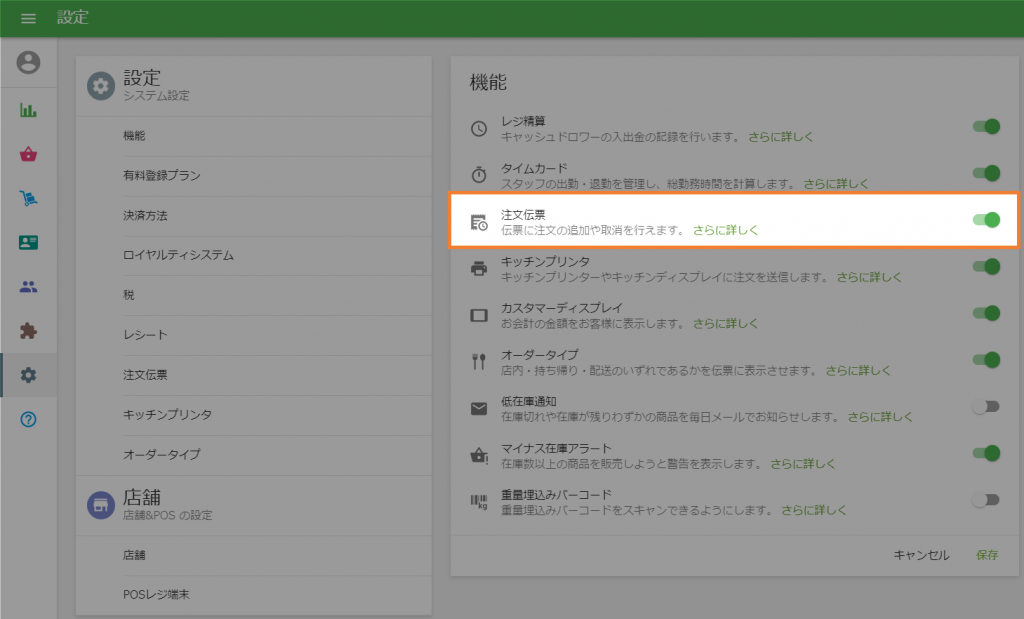
Task: Select the settings gear sidebar icon
Action: click(x=29, y=375)
